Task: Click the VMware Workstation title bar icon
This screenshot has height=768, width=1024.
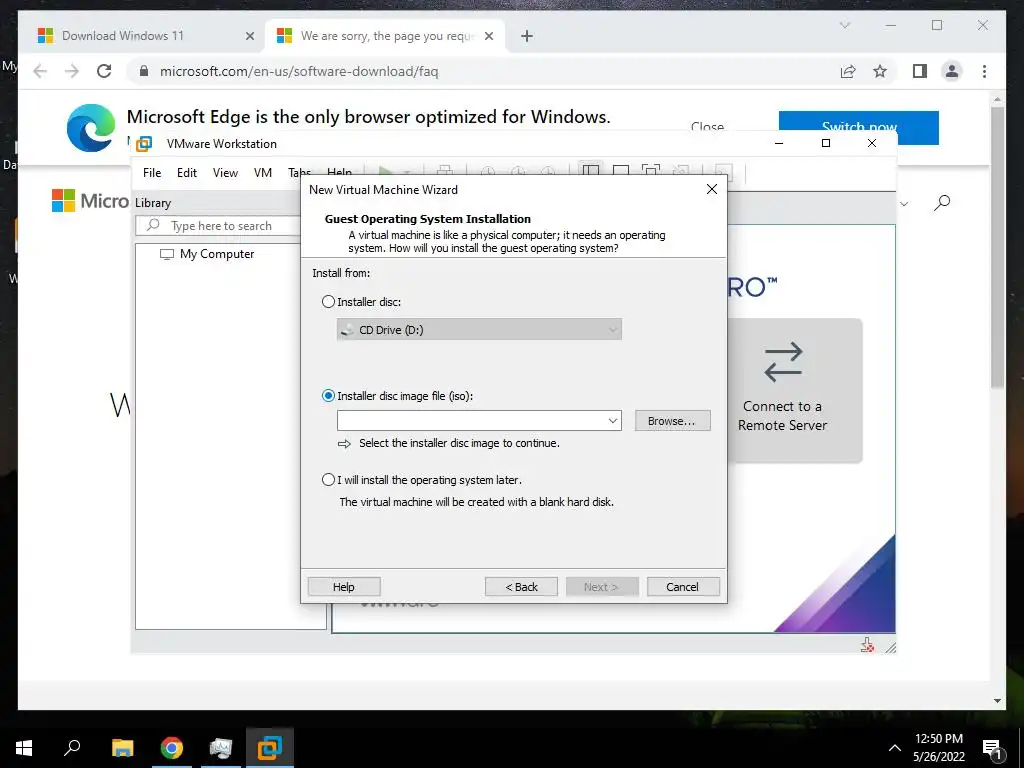Action: [x=144, y=144]
